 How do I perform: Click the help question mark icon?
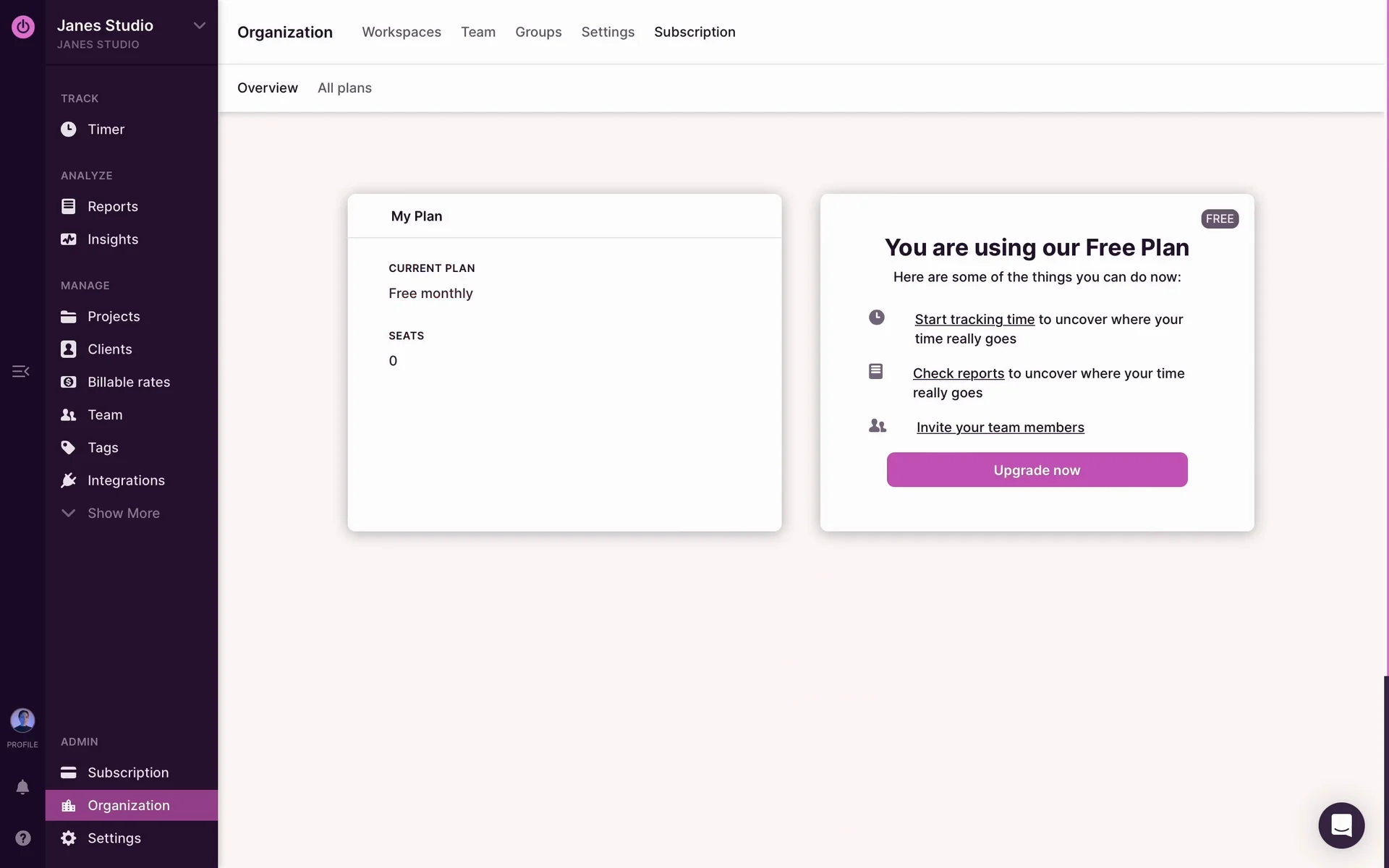(x=22, y=838)
